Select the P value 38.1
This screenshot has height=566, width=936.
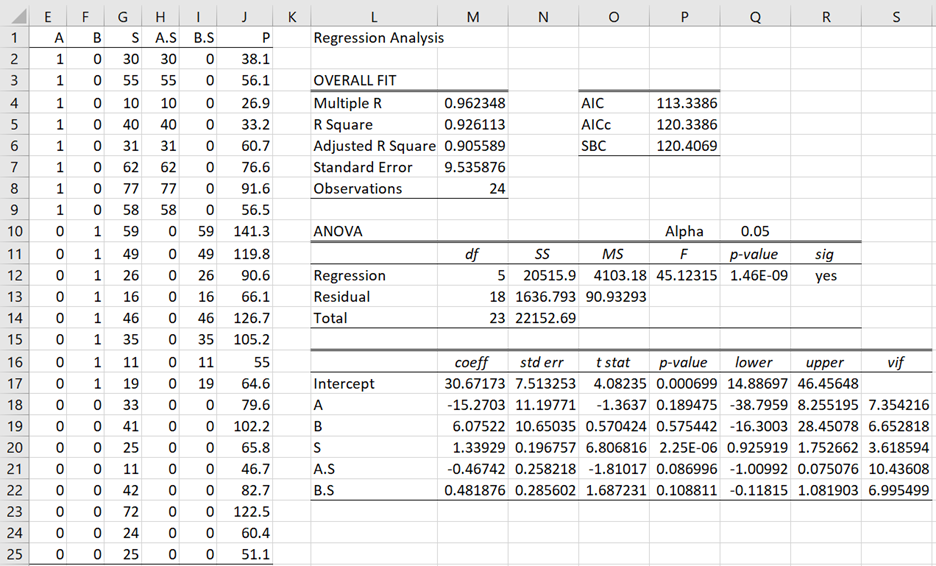(244, 59)
